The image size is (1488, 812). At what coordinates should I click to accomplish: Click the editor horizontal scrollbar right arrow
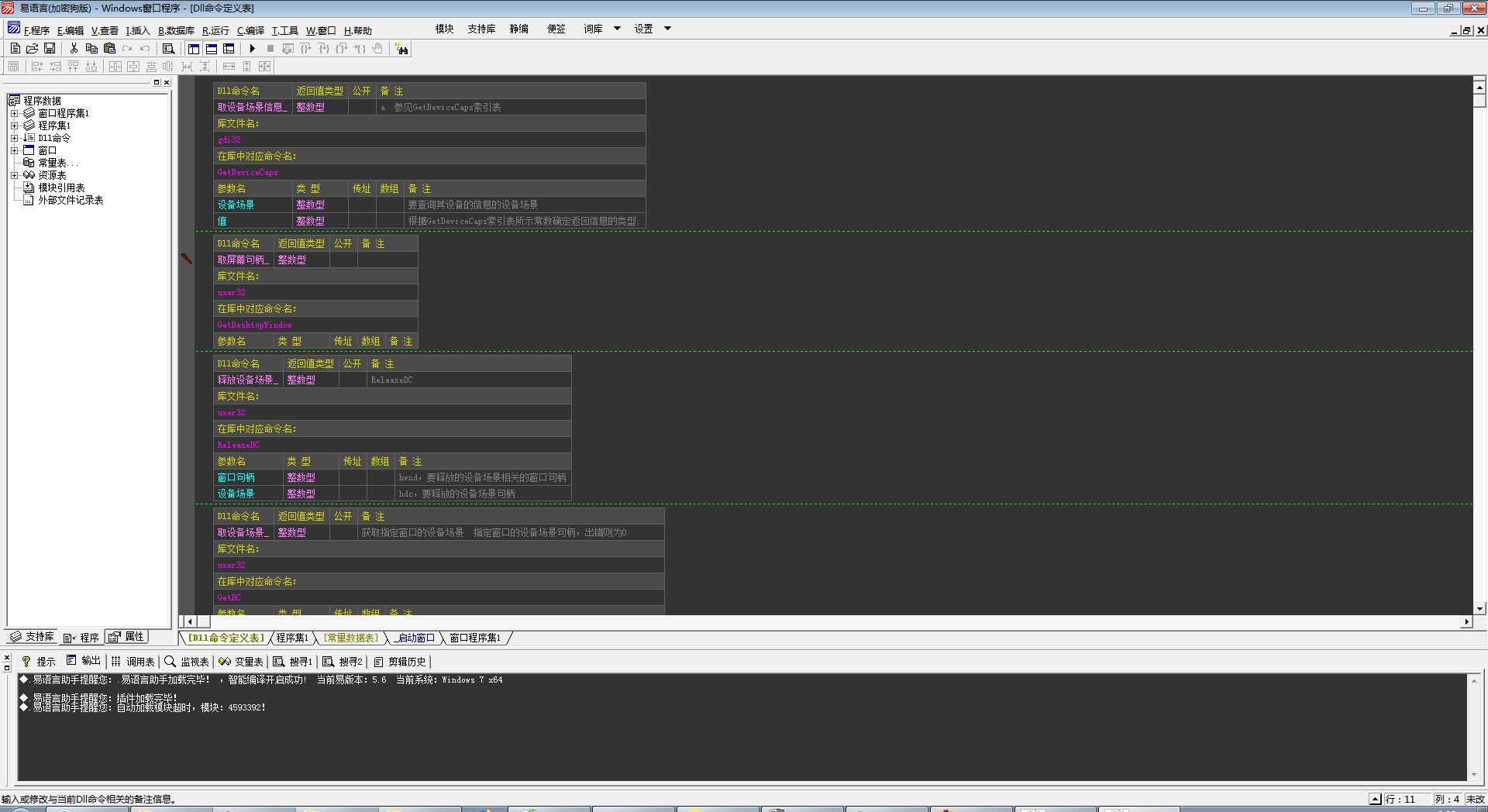click(1466, 621)
